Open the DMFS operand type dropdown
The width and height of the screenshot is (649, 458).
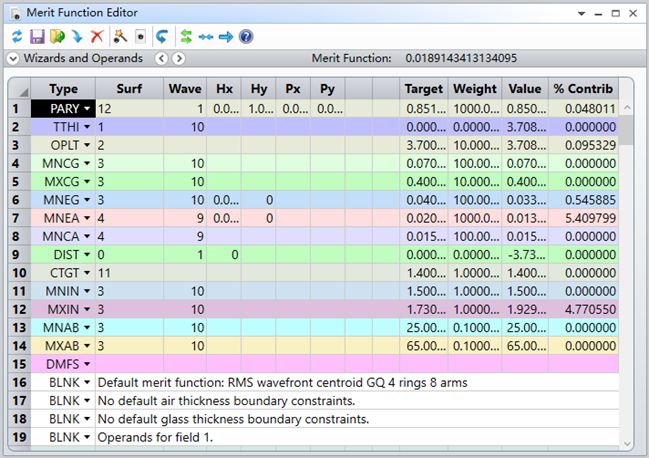pos(87,364)
